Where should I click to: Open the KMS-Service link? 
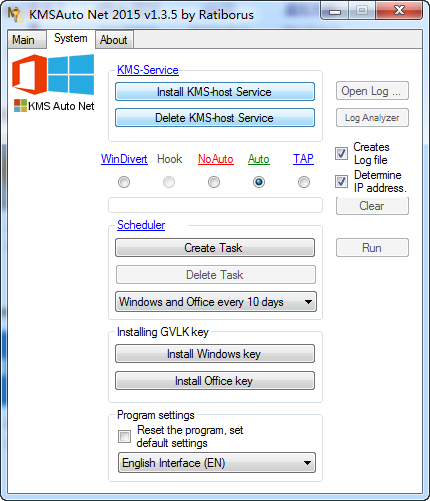coord(148,70)
